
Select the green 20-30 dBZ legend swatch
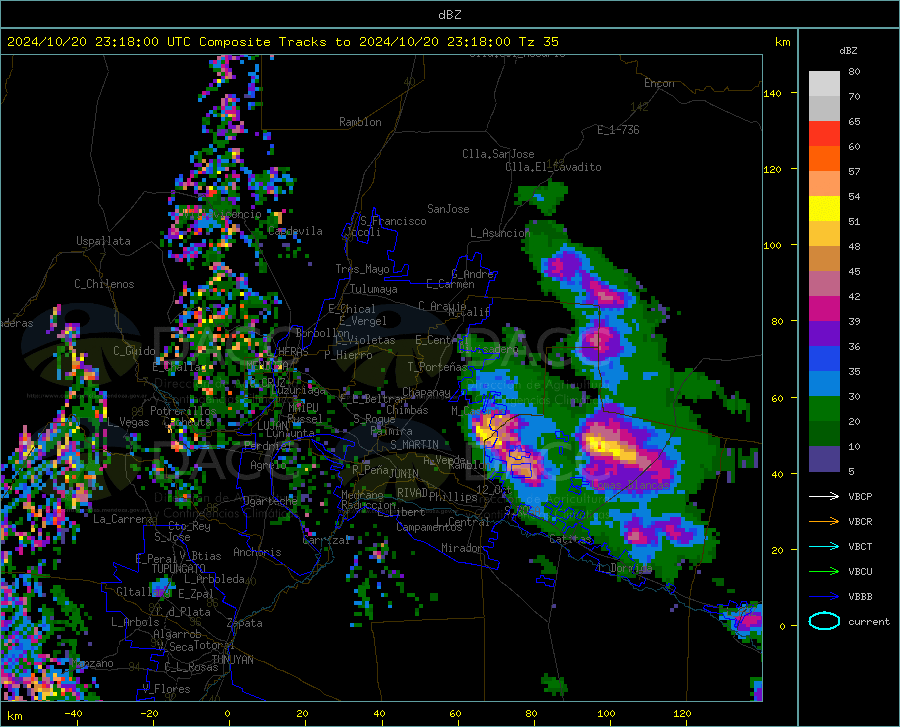tap(824, 409)
